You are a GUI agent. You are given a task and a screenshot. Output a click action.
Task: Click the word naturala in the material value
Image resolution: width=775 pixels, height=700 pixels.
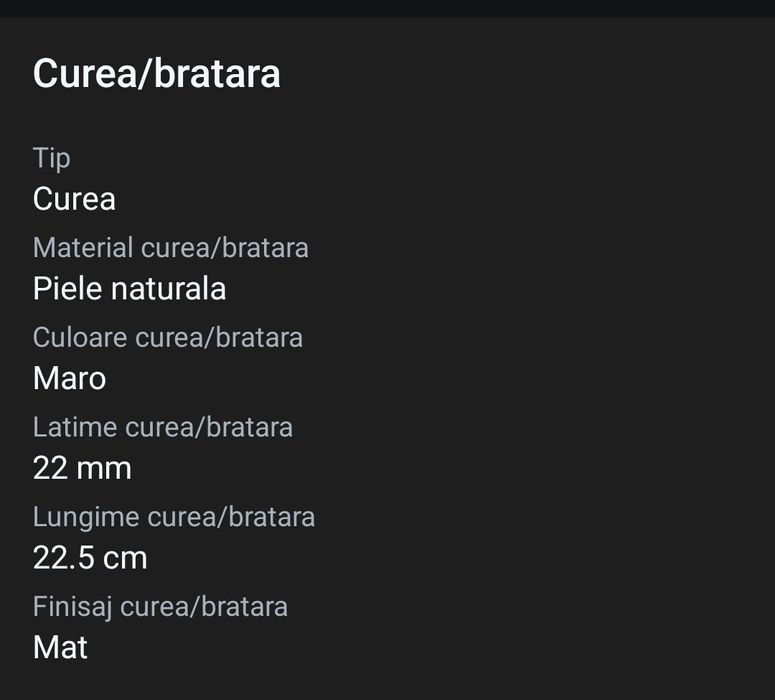169,289
